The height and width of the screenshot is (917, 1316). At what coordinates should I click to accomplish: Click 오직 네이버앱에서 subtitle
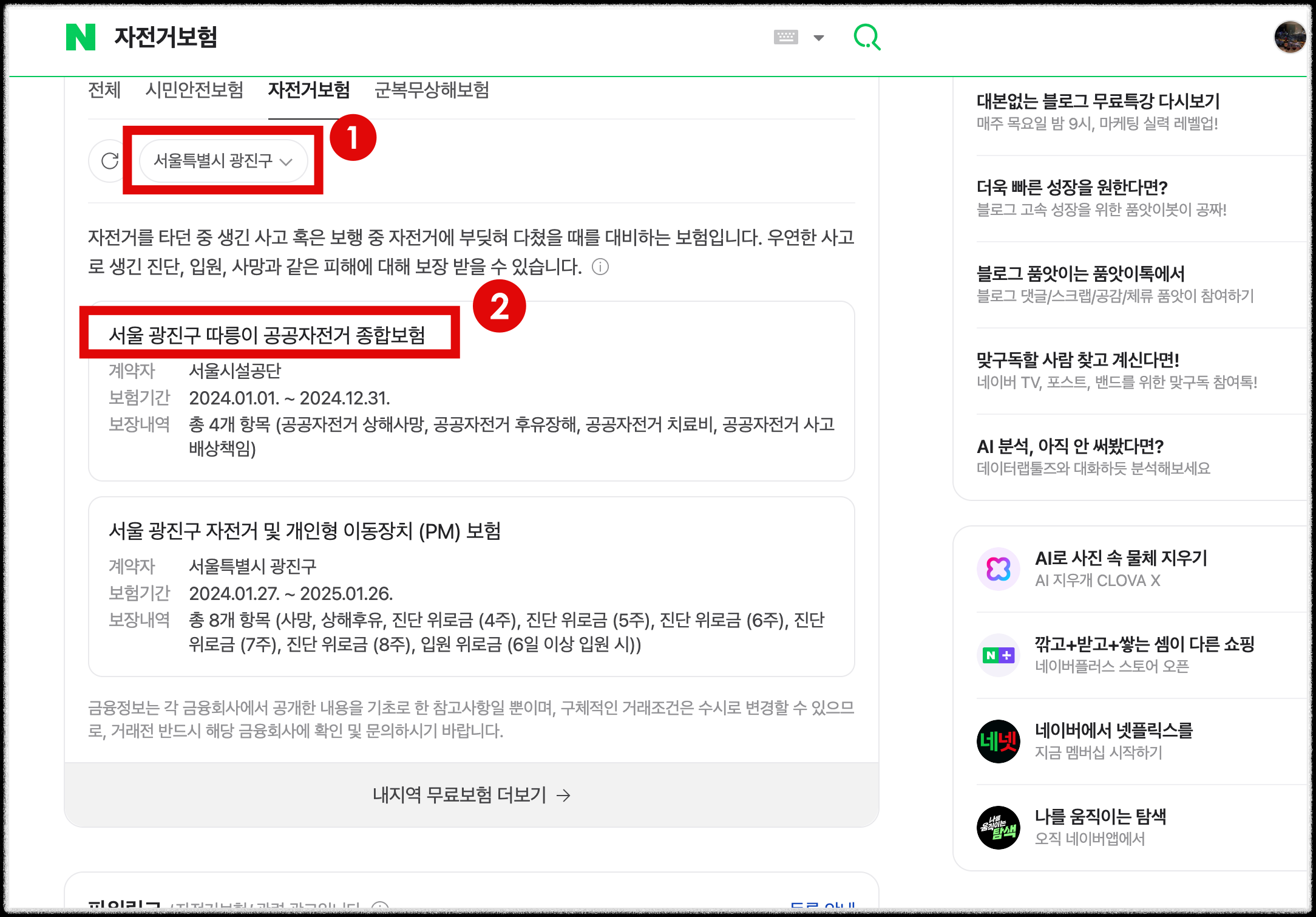pos(1090,839)
